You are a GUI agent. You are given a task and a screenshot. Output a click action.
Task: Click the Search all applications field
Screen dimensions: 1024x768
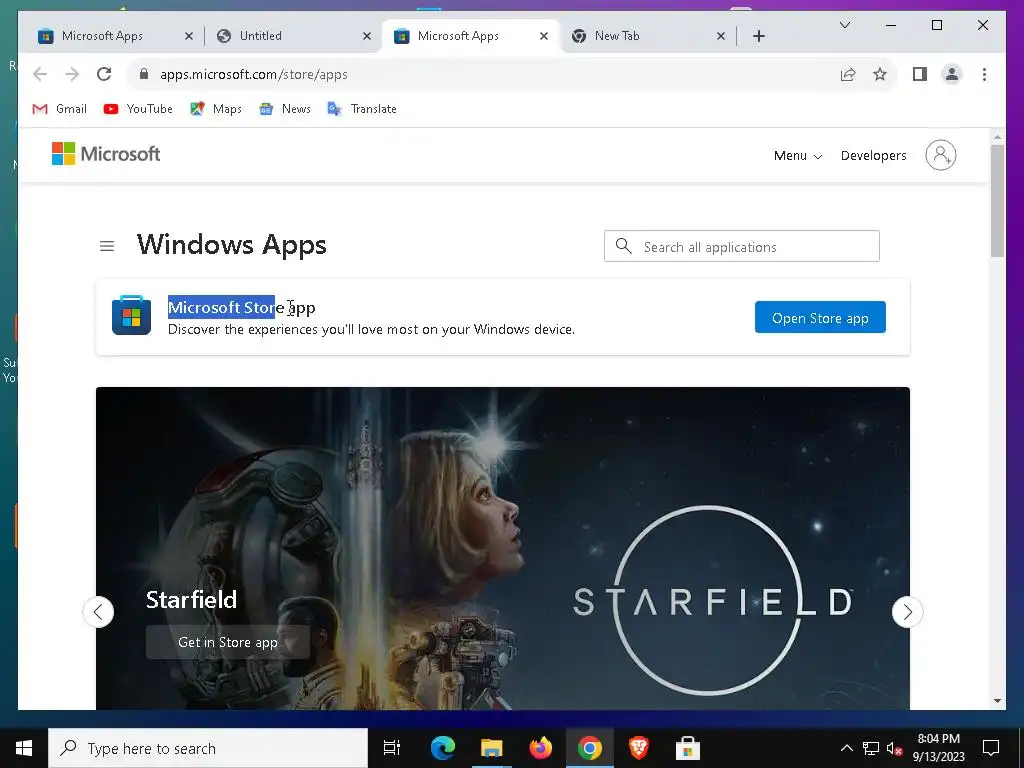click(x=741, y=246)
